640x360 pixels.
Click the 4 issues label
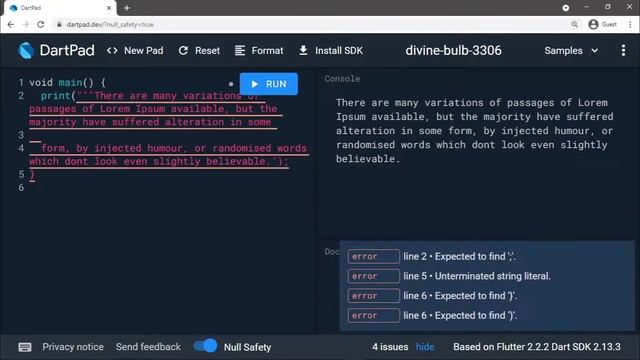tap(390, 347)
